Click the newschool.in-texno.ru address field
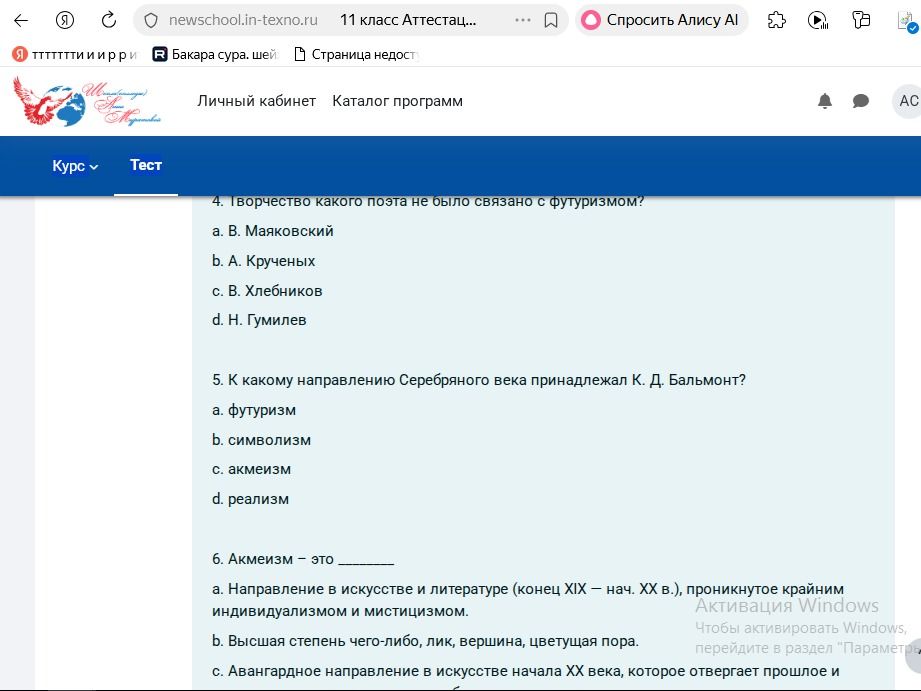 [243, 21]
